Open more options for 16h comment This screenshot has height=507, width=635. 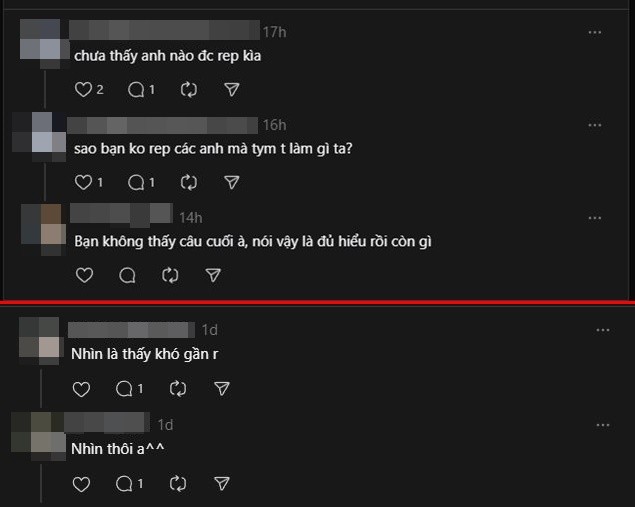pos(595,125)
